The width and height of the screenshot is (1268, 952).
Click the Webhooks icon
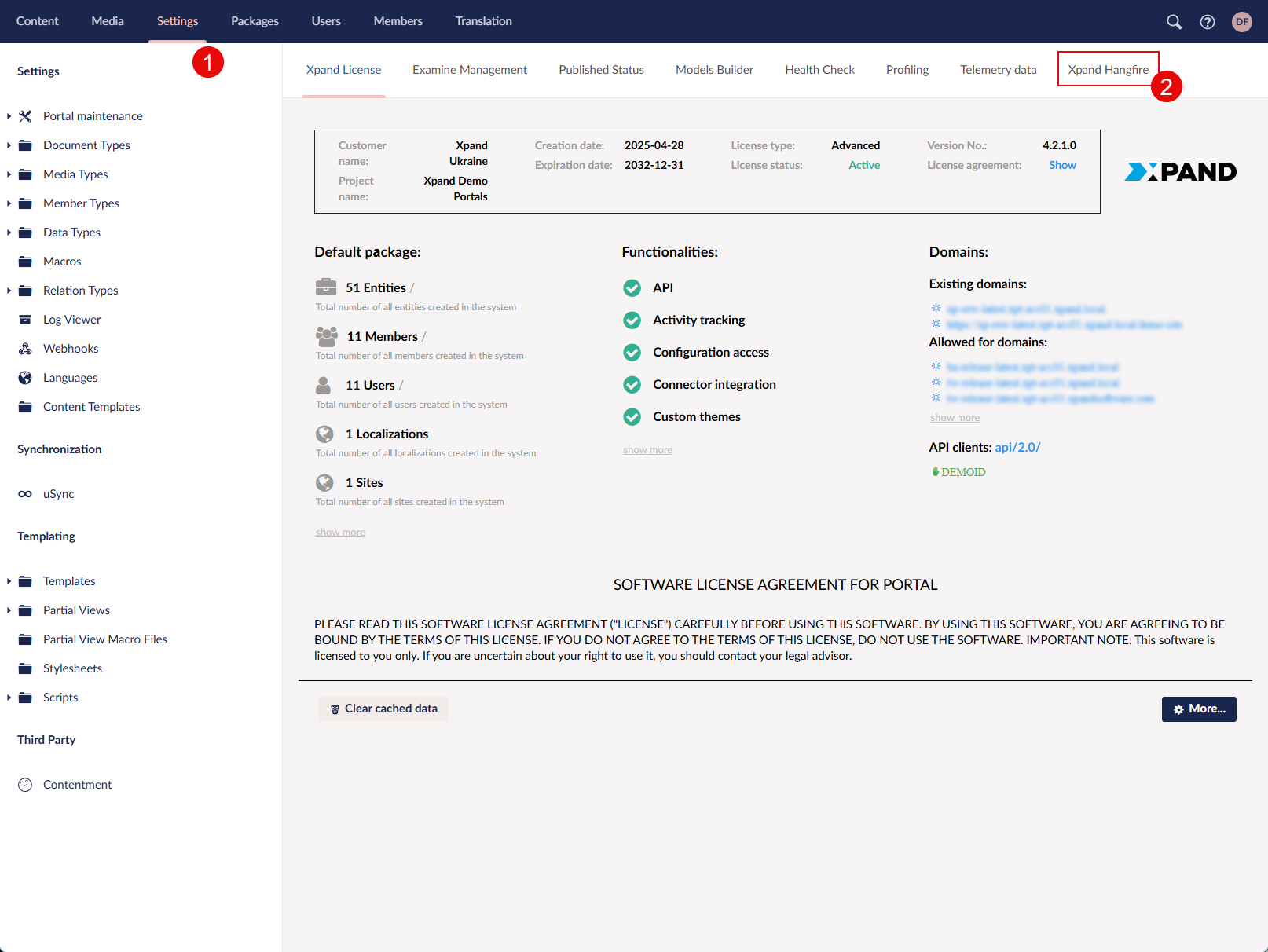click(x=25, y=349)
